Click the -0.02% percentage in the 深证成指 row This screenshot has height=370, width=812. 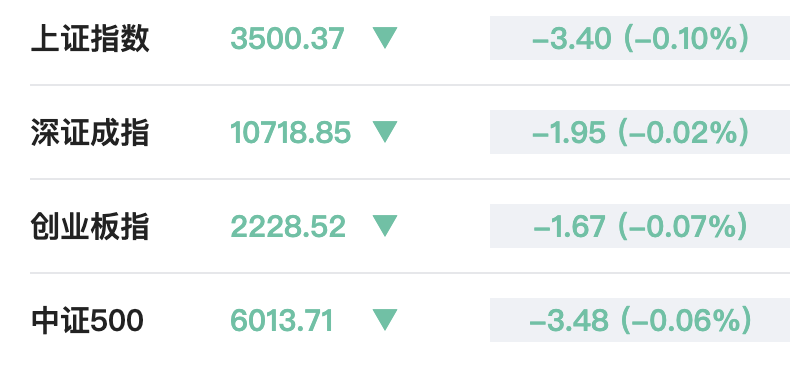[x=686, y=132]
